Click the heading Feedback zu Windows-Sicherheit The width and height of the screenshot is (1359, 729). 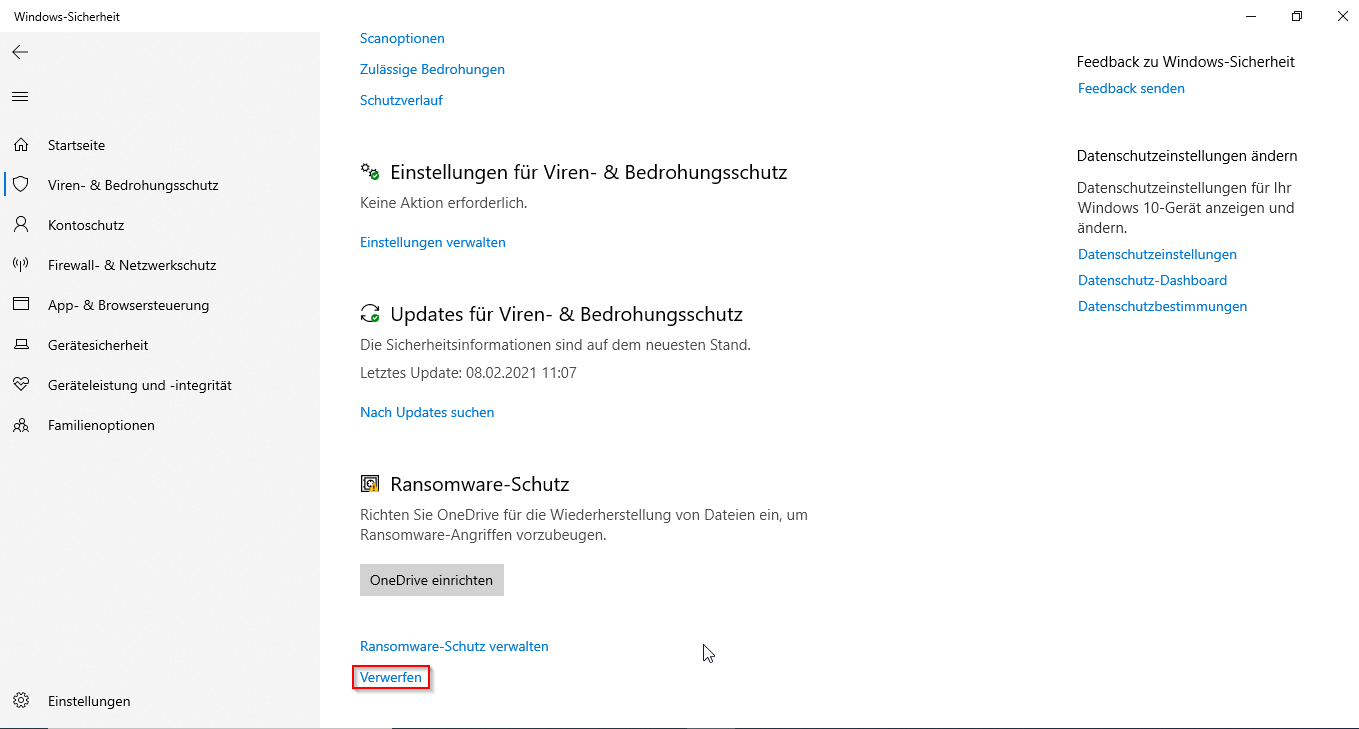click(1186, 62)
